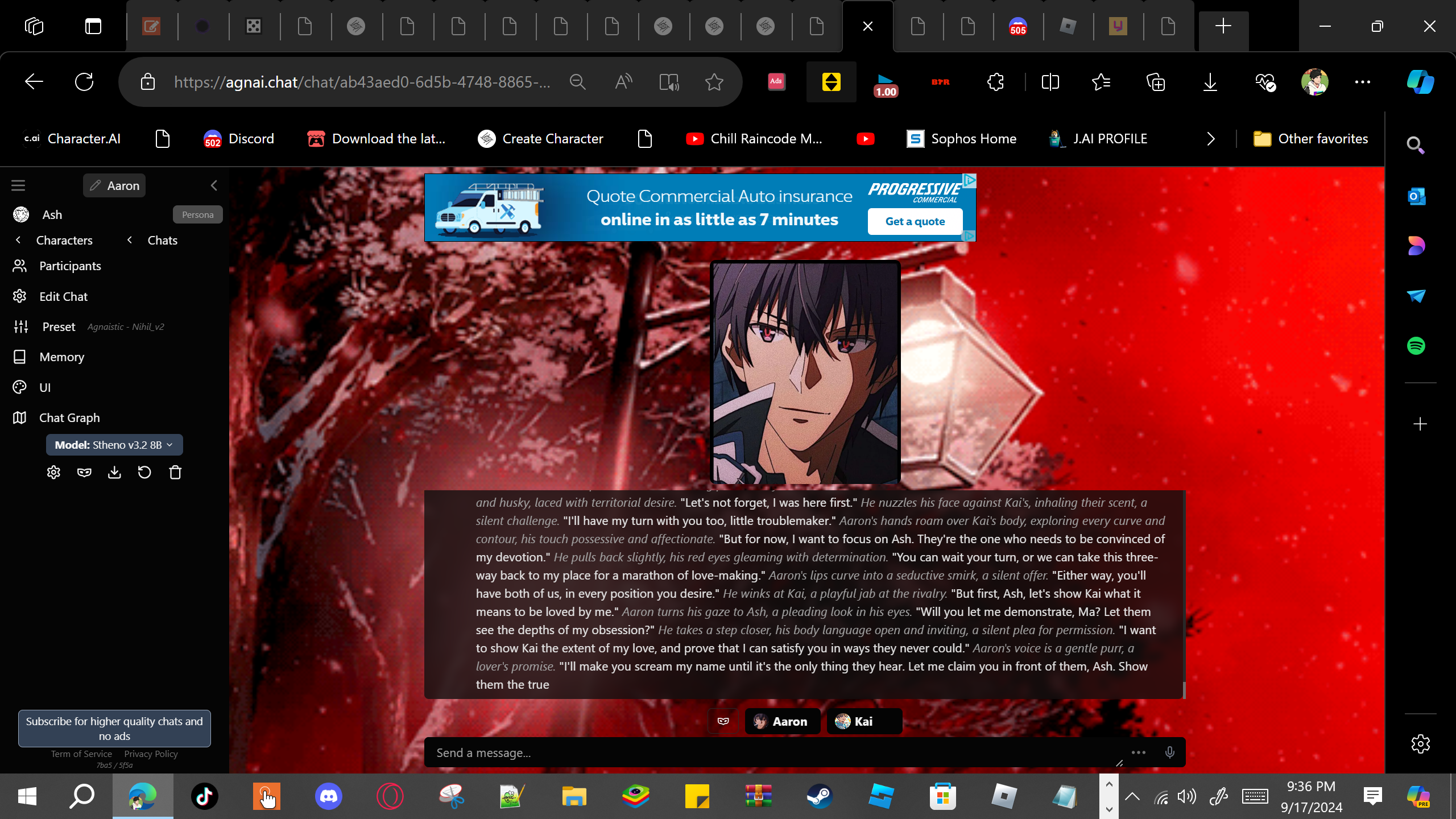Image resolution: width=1456 pixels, height=819 pixels.
Task: Toggle the mask button left of Aaron
Action: (723, 721)
